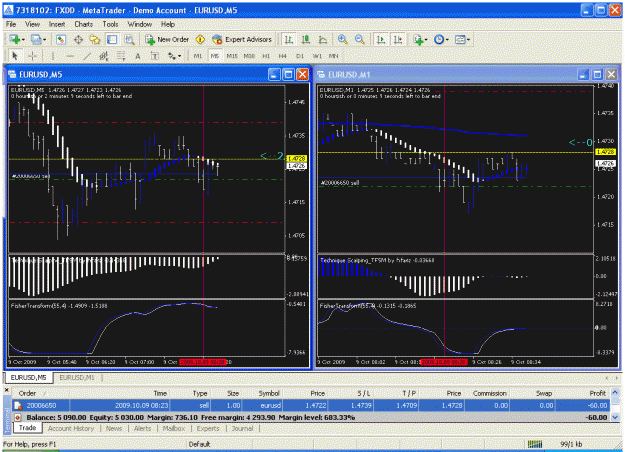This screenshot has height=452, width=625.
Task: Open the File menu
Action: tap(11, 24)
